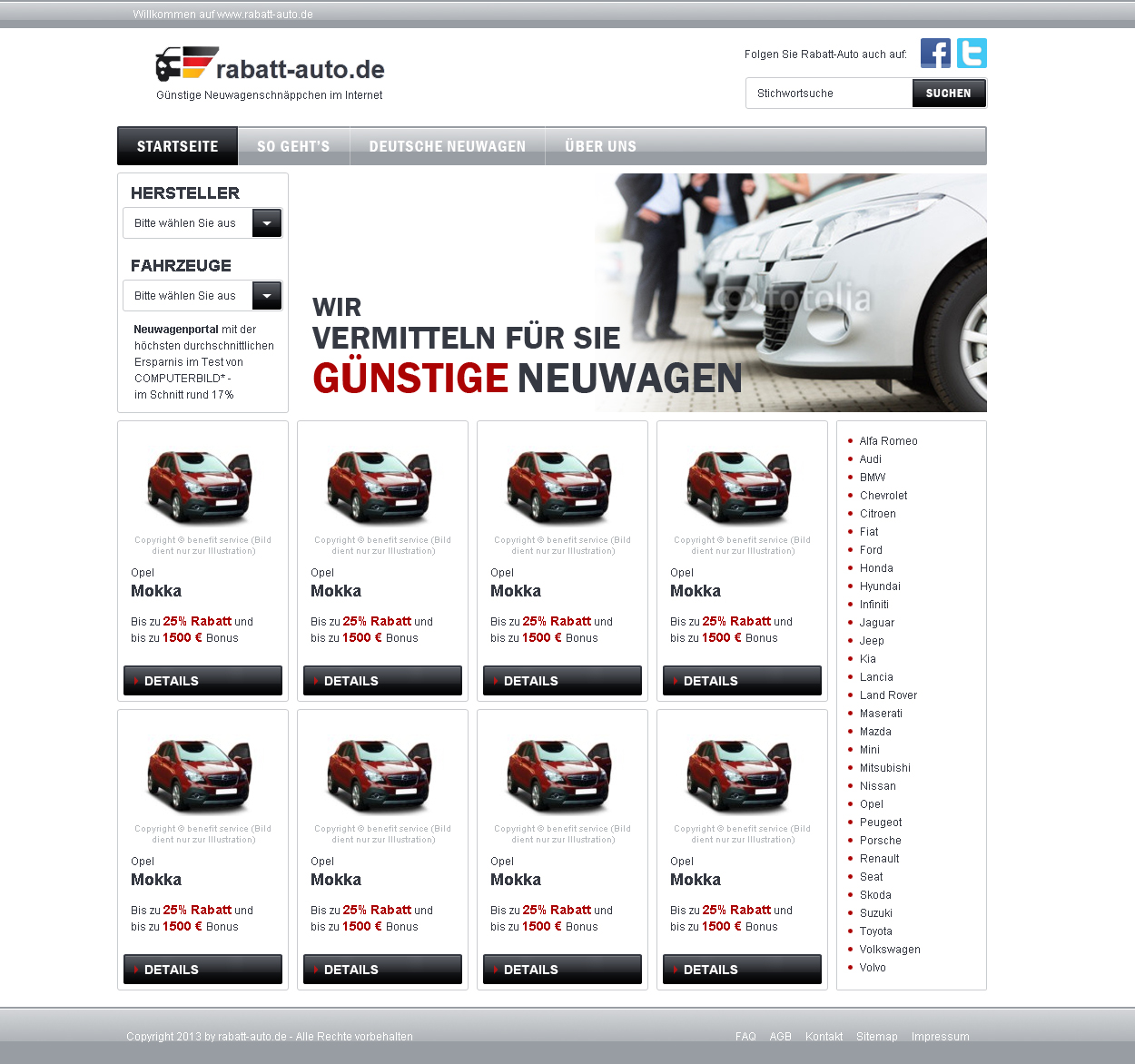Open DETAILS of first top-row Mokka card

click(202, 681)
